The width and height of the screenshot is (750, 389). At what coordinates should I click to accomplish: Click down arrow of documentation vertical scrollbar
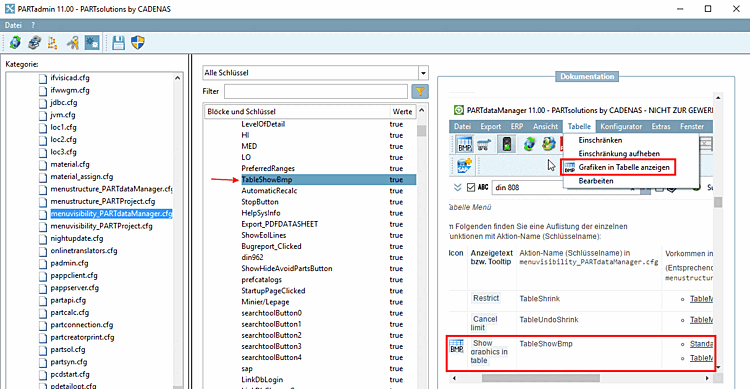click(718, 367)
